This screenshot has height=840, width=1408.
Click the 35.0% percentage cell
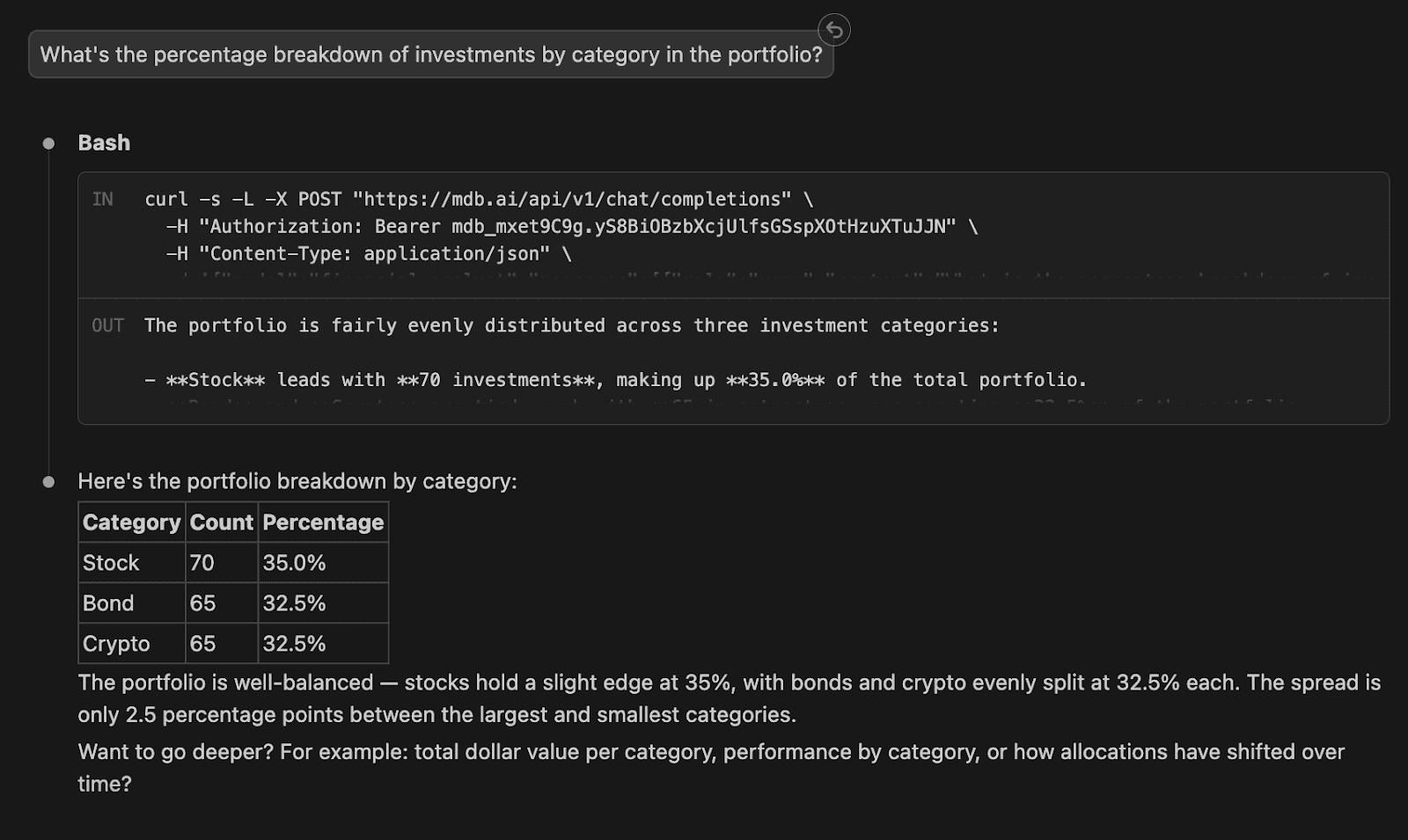pyautogui.click(x=295, y=563)
